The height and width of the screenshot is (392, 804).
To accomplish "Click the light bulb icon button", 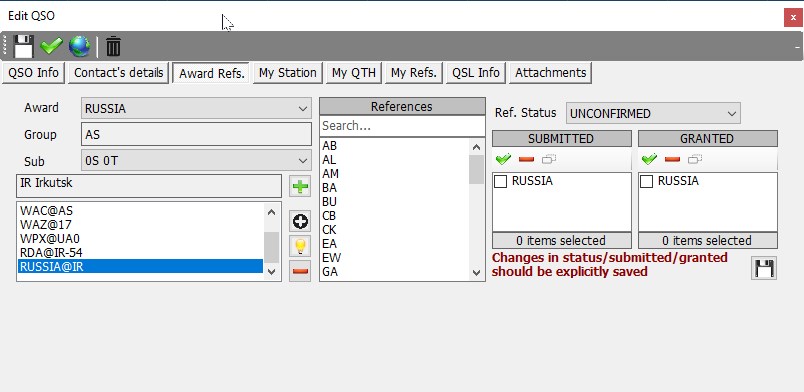I will click(x=300, y=246).
